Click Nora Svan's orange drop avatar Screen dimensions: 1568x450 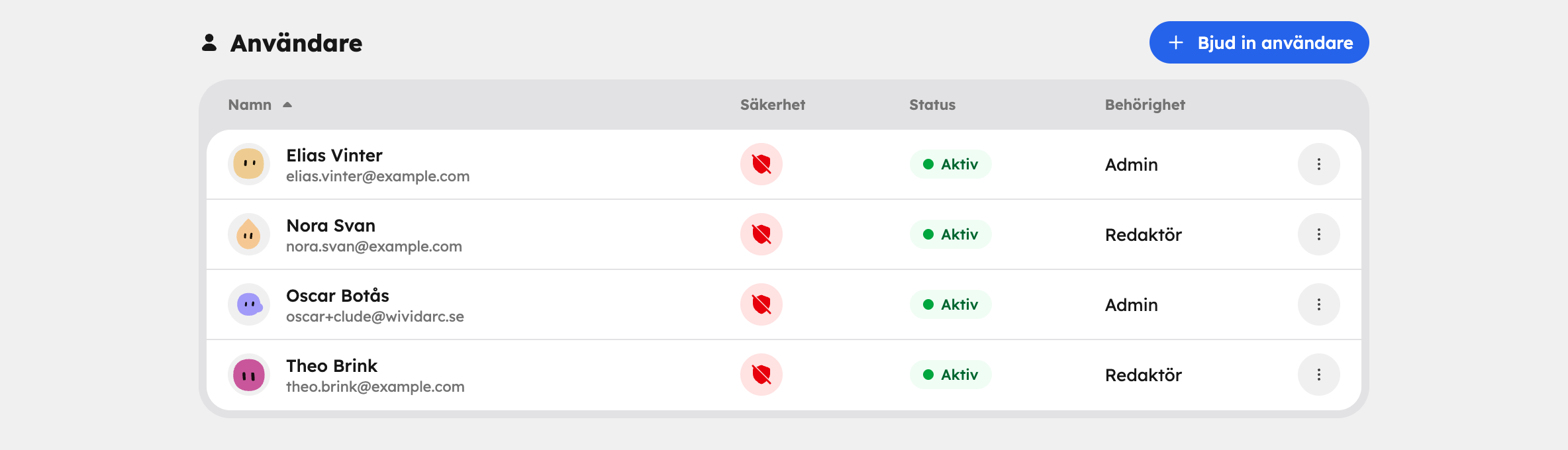coord(249,234)
